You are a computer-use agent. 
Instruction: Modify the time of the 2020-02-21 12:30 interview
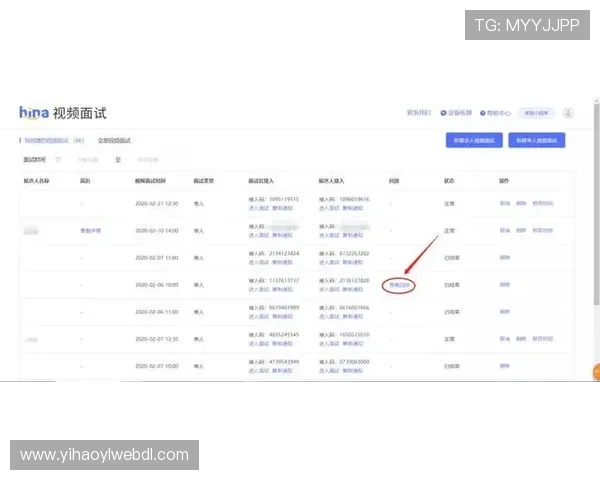[x=543, y=203]
